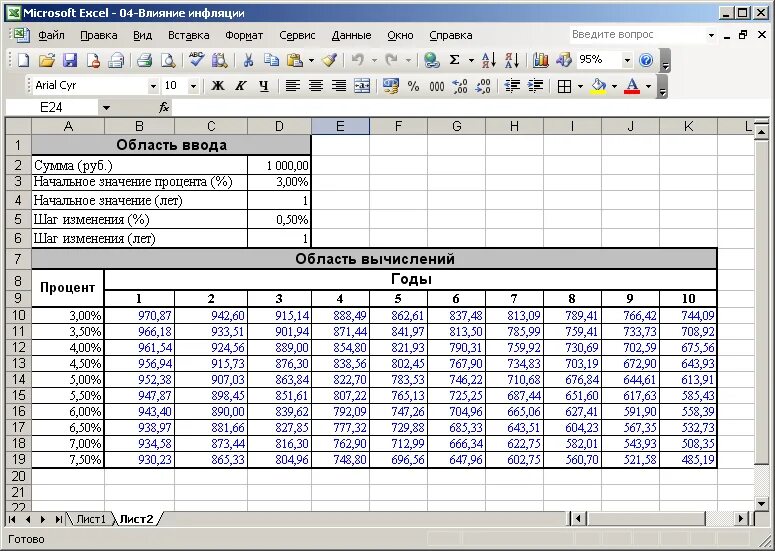Increase indent icon
Image resolution: width=775 pixels, height=551 pixels.
535,86
